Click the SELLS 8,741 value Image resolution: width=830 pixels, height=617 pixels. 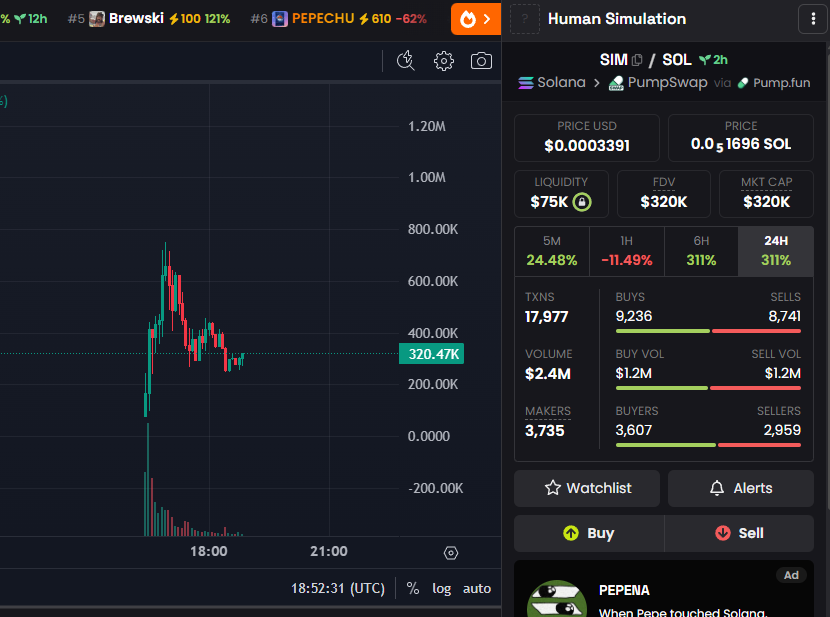coord(784,316)
